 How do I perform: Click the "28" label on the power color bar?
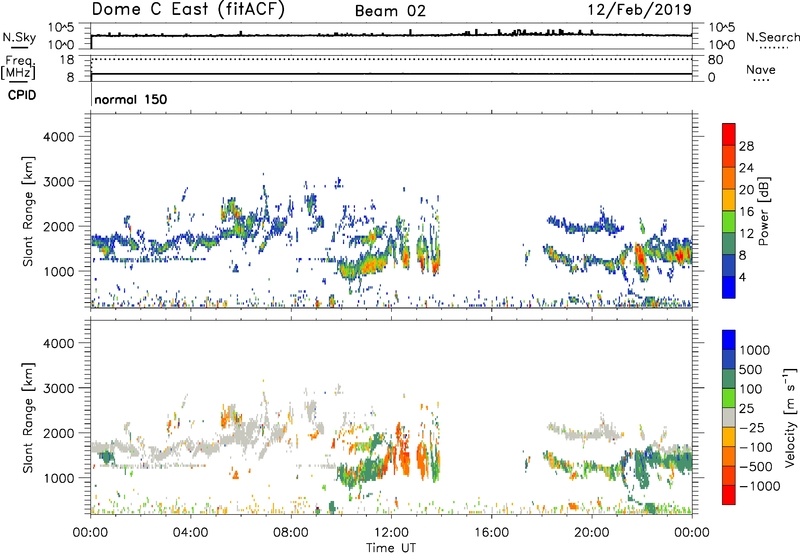pyautogui.click(x=746, y=146)
